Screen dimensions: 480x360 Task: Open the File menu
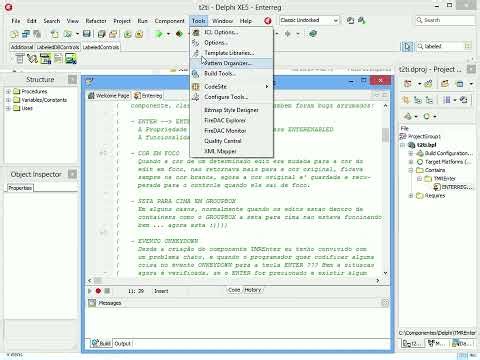pyautogui.click(x=16, y=21)
